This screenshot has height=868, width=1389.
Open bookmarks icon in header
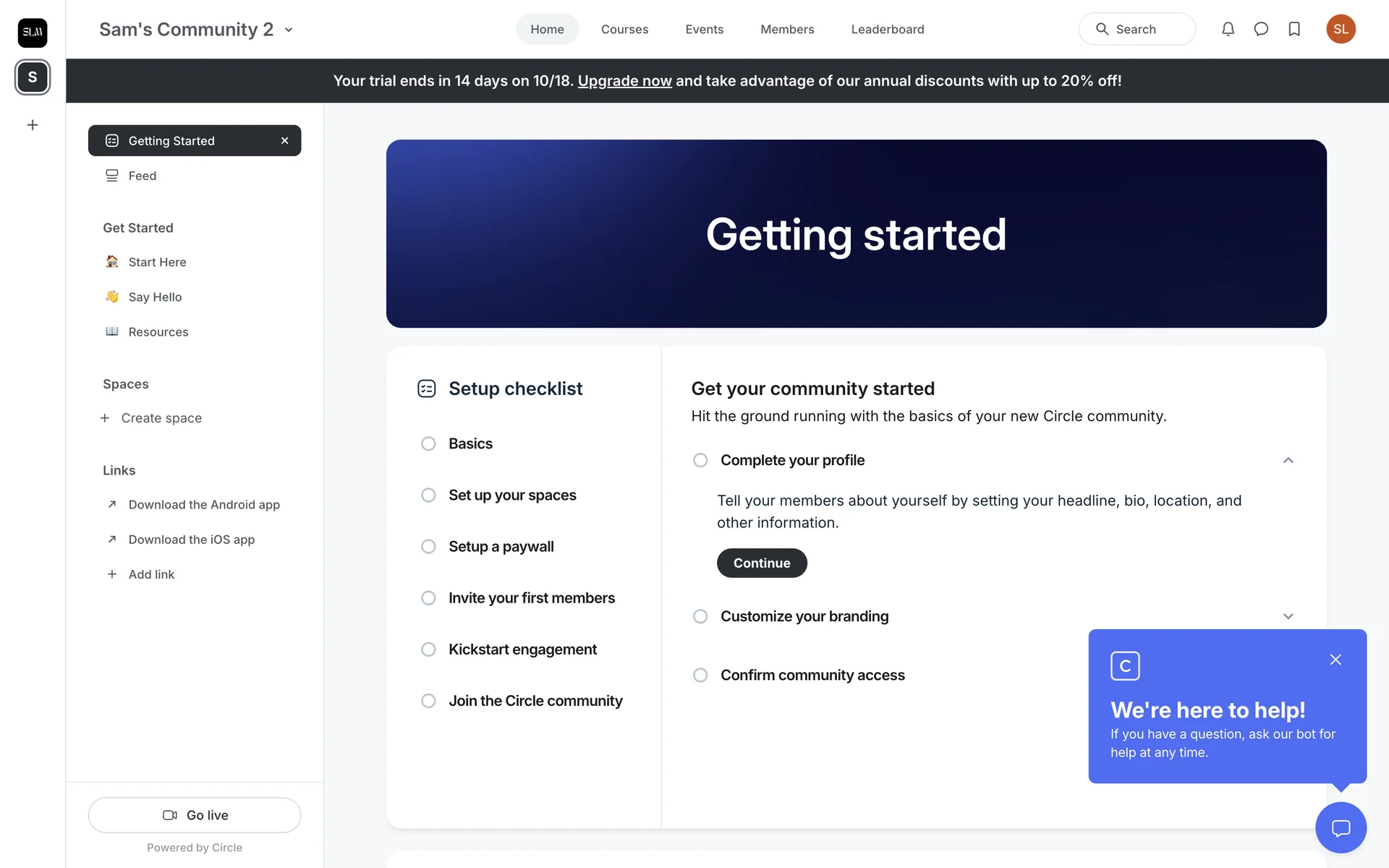(x=1294, y=29)
